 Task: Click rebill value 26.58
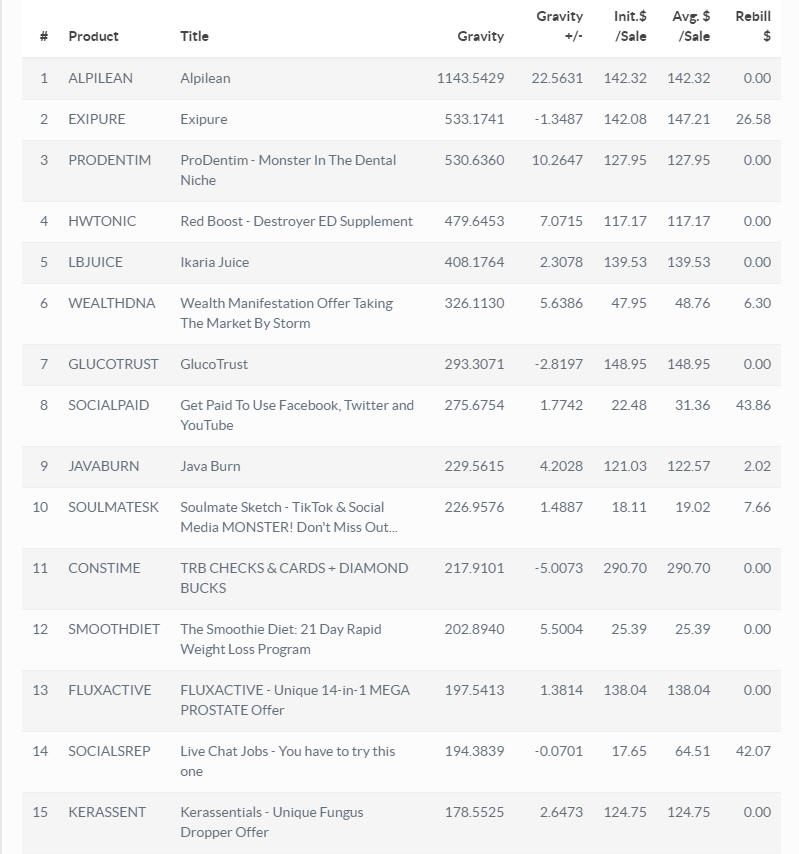(x=753, y=119)
